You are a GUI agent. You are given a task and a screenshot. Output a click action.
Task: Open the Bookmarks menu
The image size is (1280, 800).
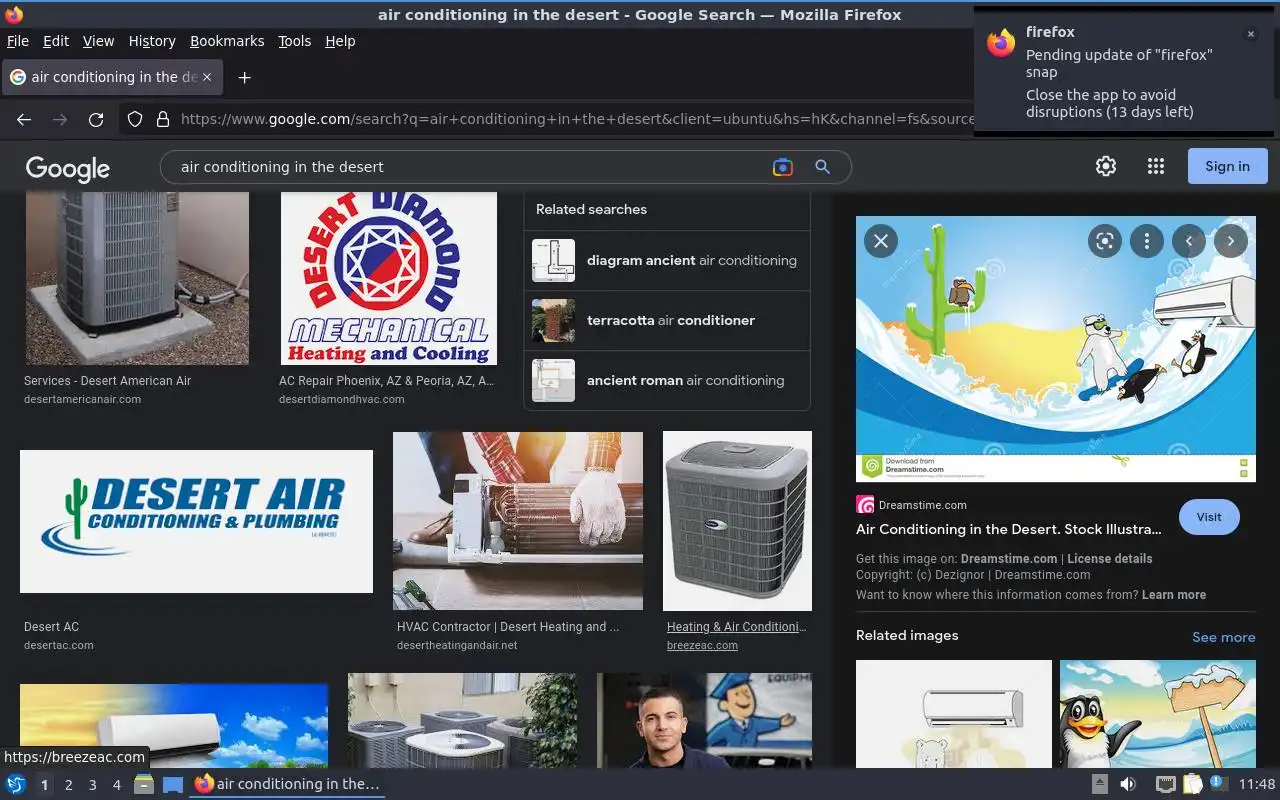coord(227,41)
